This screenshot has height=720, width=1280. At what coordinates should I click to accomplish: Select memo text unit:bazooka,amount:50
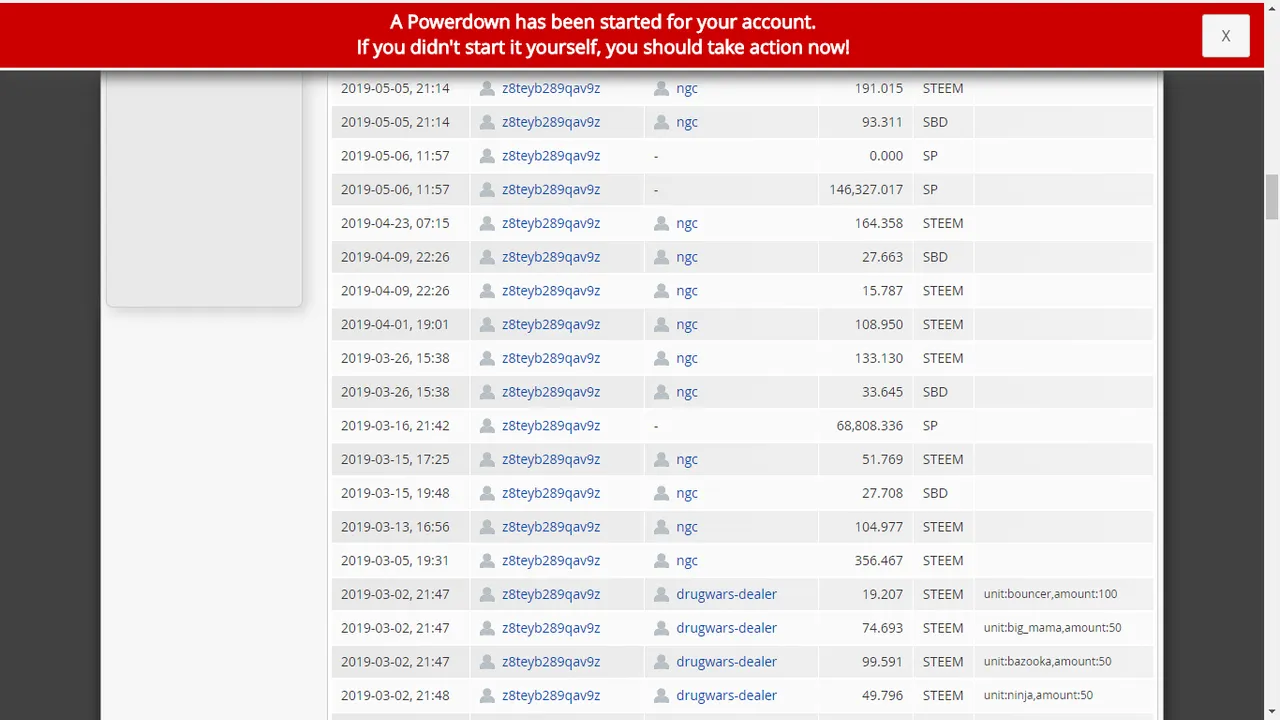[x=1047, y=662]
